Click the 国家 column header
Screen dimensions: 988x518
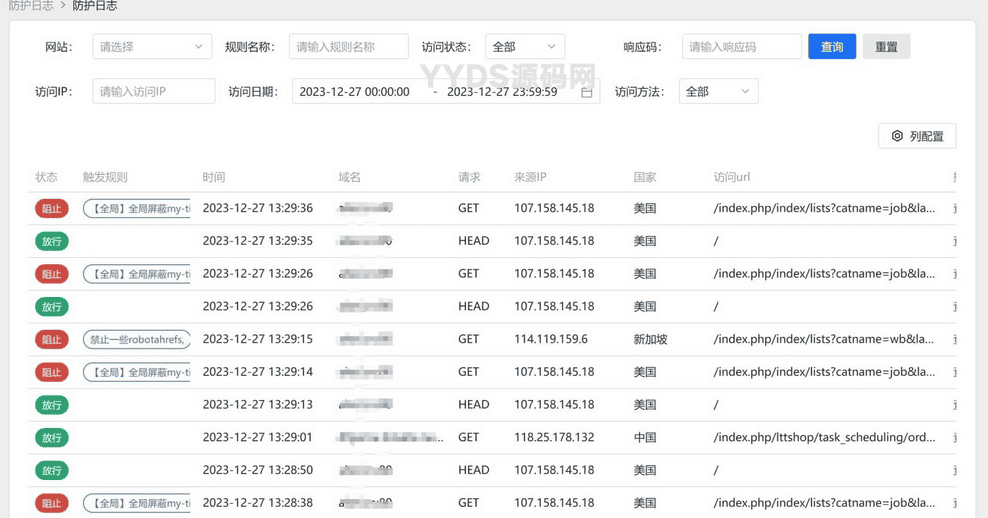[x=645, y=177]
